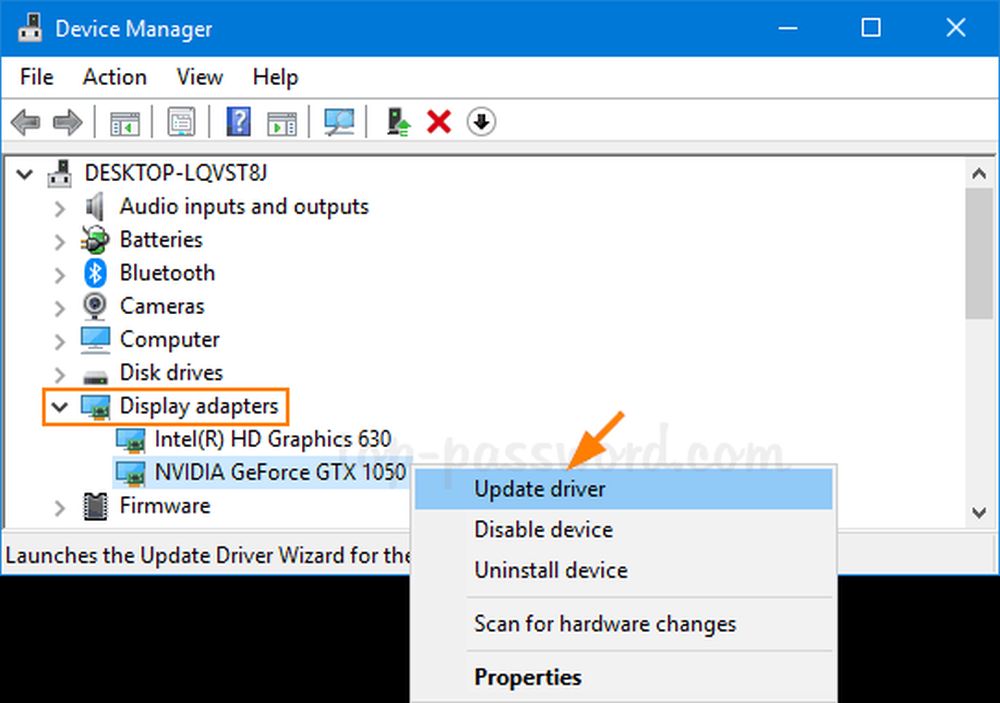Close the Device Manager window
Image resolution: width=1000 pixels, height=703 pixels.
pyautogui.click(x=955, y=28)
